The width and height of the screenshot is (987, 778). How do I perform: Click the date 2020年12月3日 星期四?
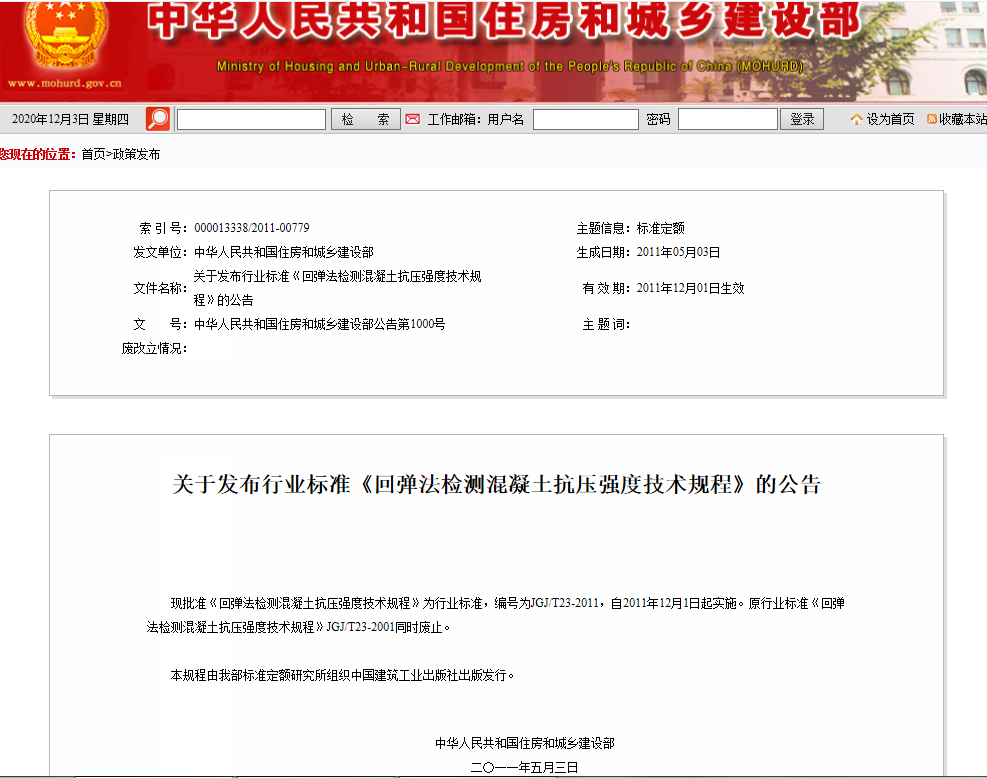pos(70,119)
